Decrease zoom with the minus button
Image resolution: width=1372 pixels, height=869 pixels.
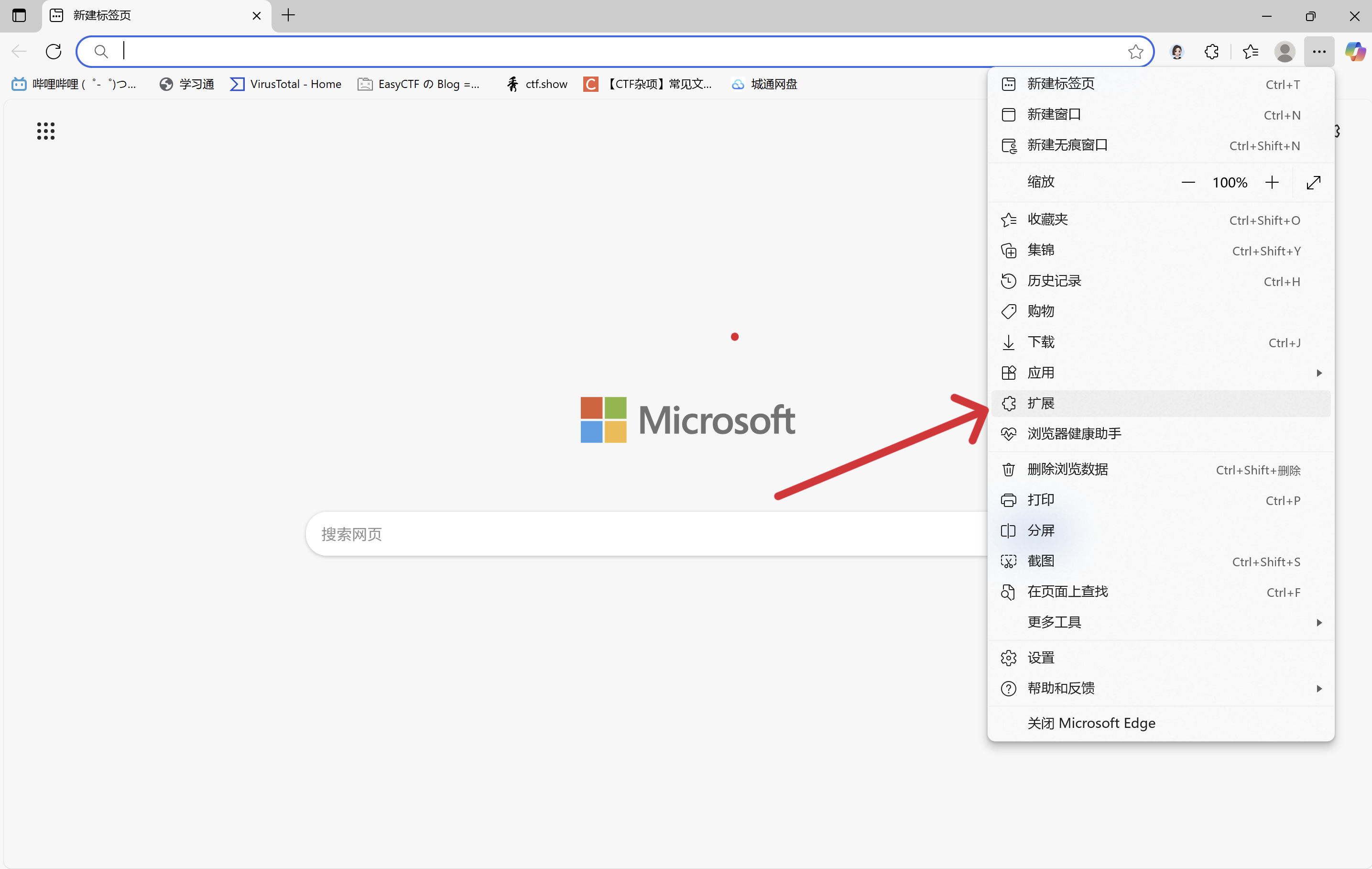pos(1188,182)
